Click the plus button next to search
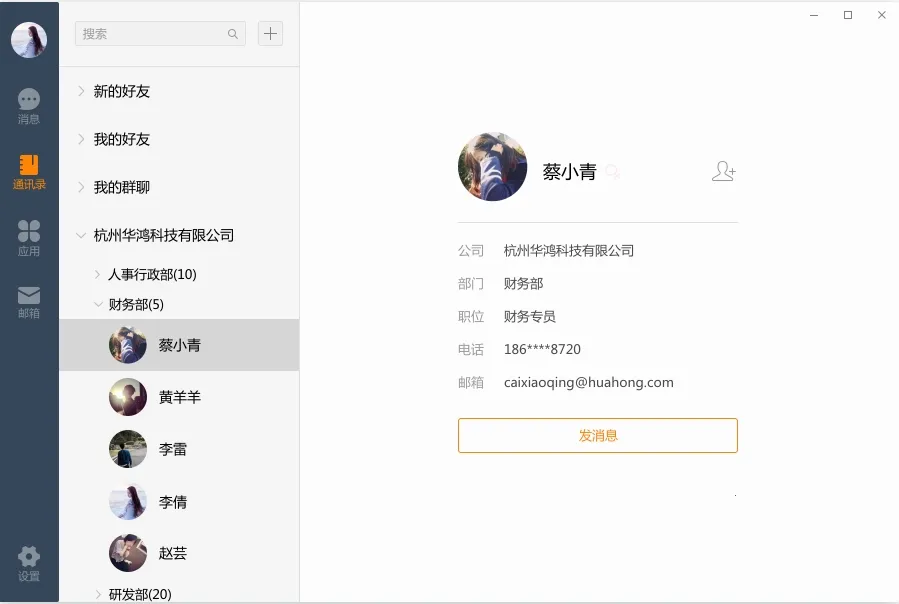Image resolution: width=899 pixels, height=604 pixels. point(270,33)
